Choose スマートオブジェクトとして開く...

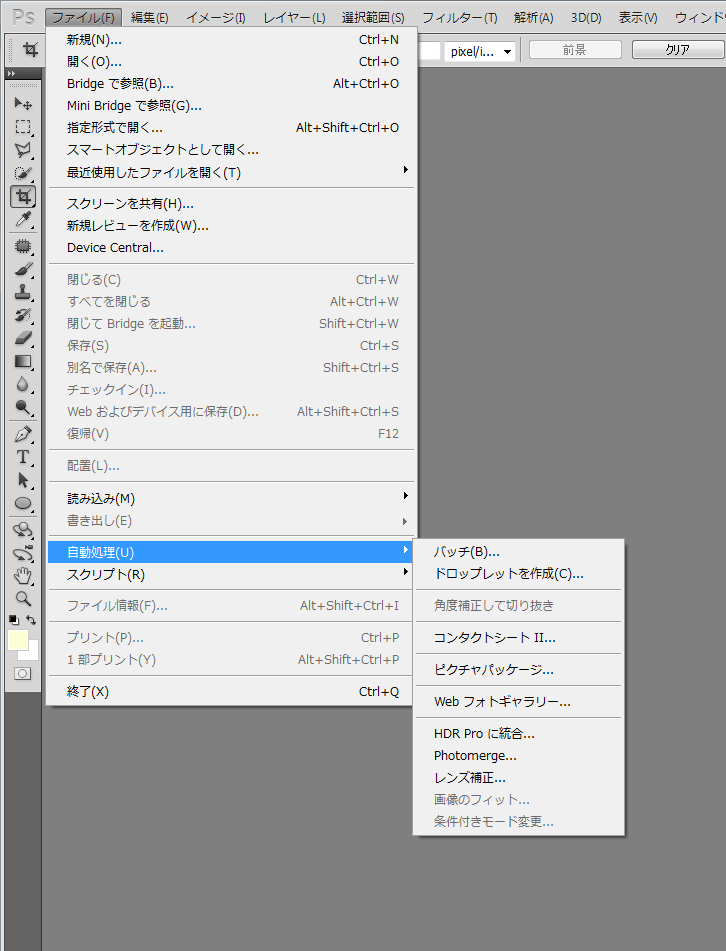(230, 150)
